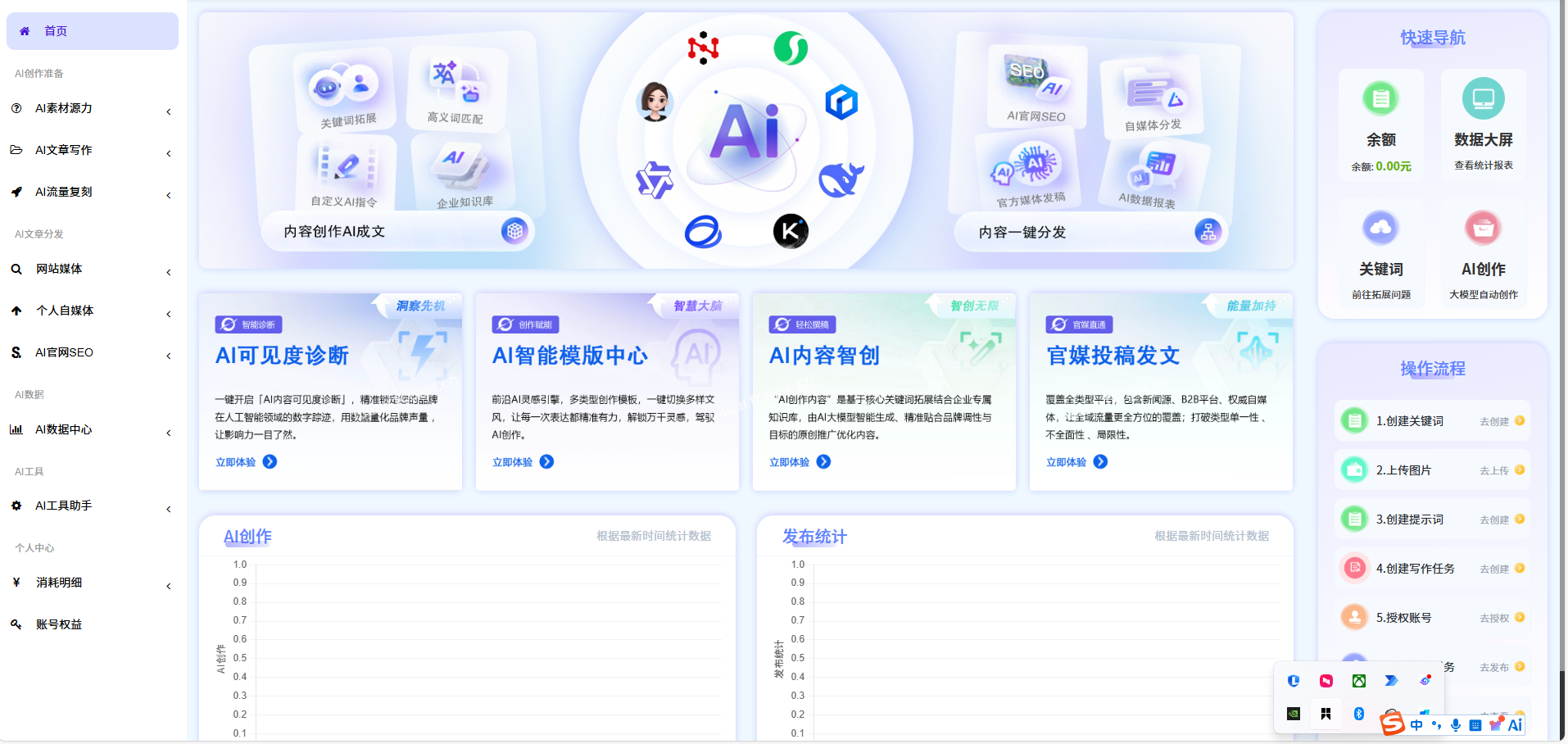Open 账号权益 in the sidebar
The image size is (1568, 744).
(59, 625)
